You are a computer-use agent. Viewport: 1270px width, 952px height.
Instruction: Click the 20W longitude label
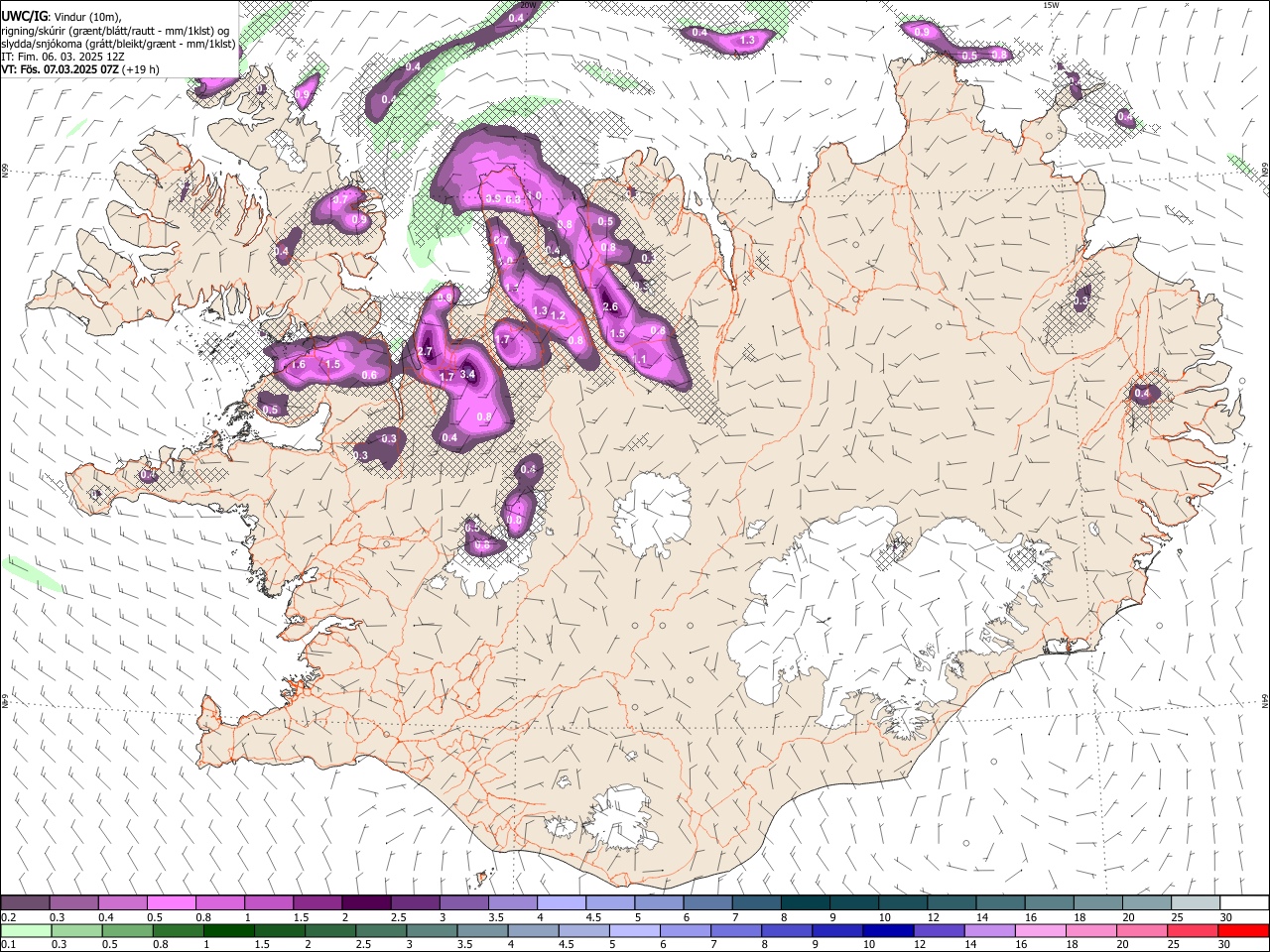click(528, 5)
